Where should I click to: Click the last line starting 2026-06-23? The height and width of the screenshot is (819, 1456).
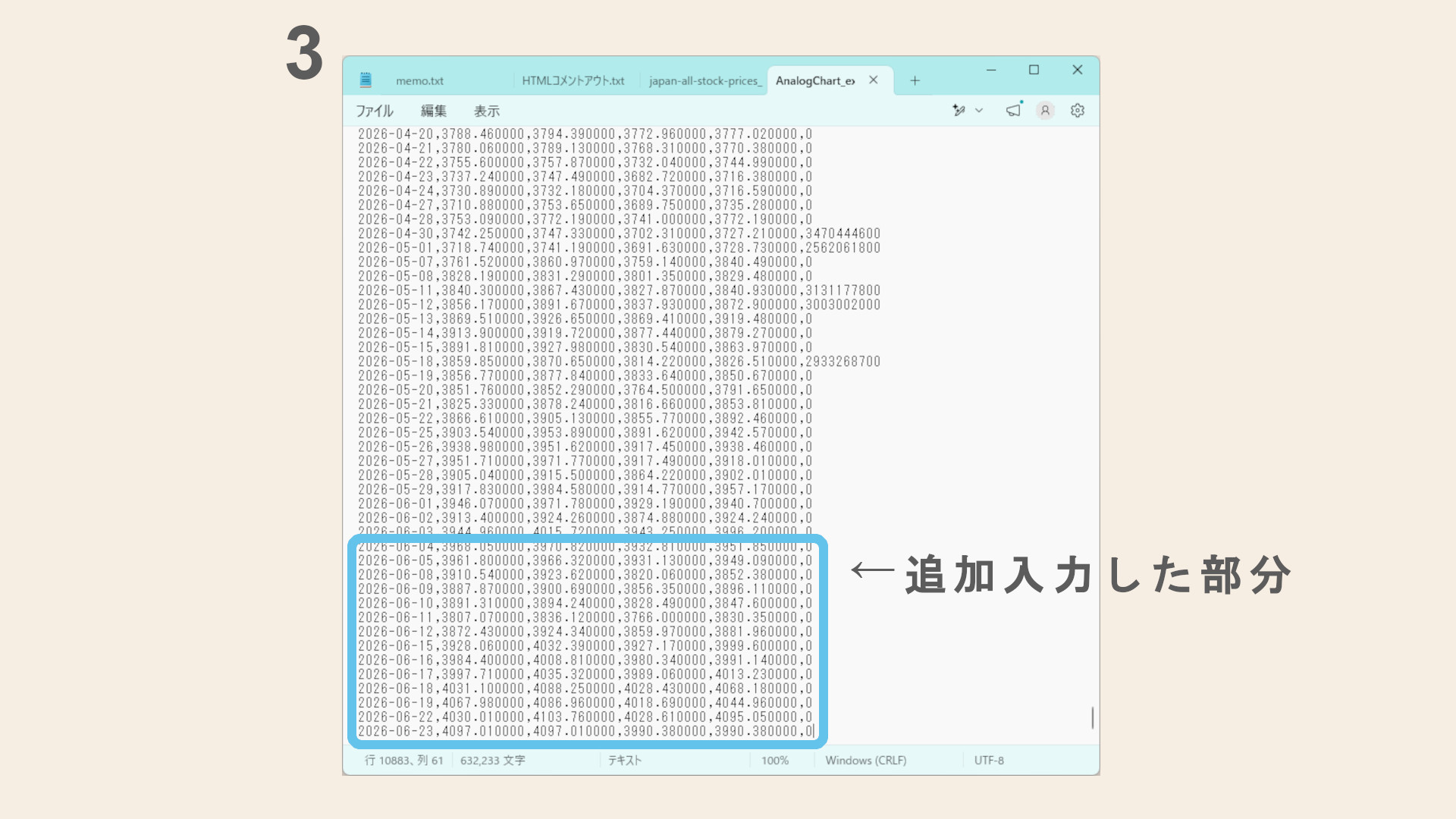[x=585, y=732]
